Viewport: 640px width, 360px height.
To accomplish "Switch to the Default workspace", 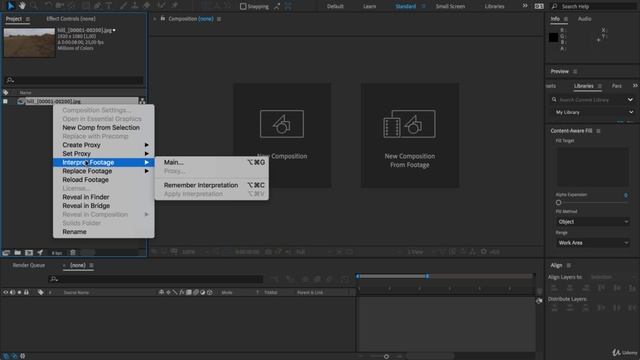I will (335, 6).
